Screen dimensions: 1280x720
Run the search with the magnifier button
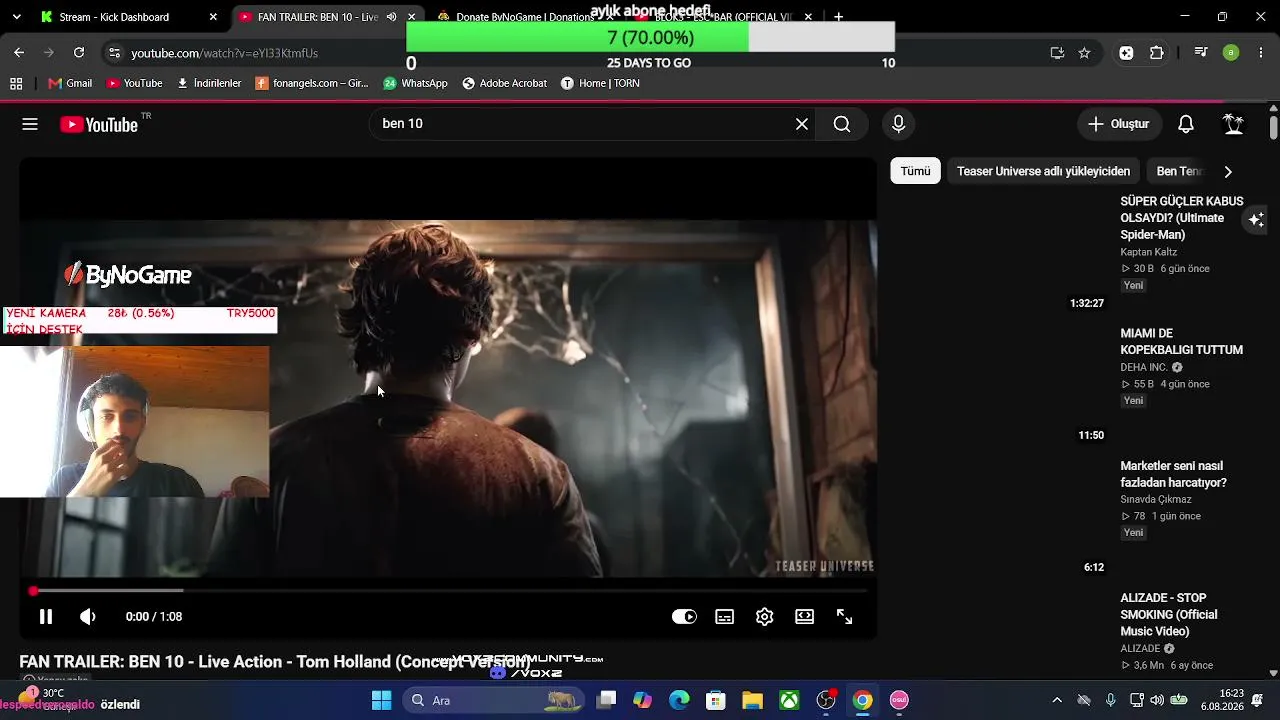[x=842, y=124]
